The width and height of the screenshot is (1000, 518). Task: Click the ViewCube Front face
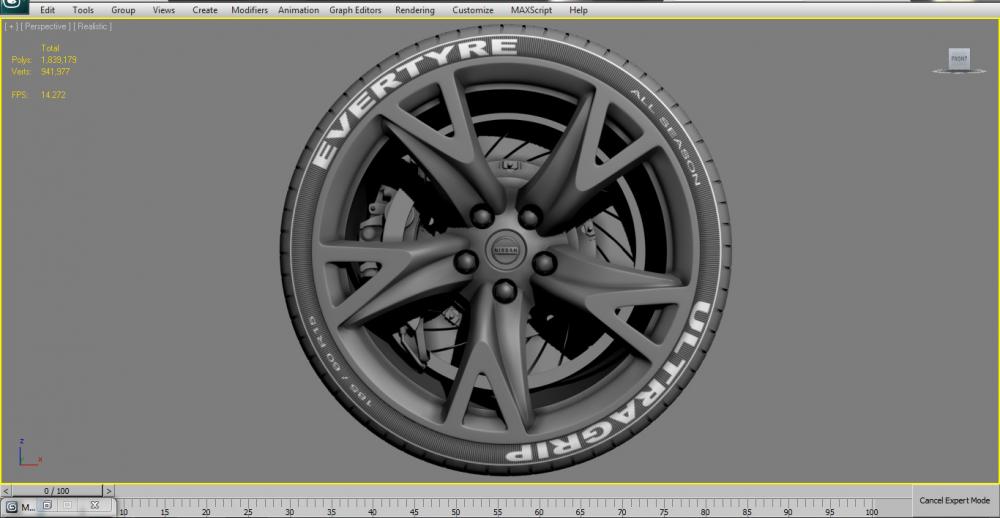click(959, 58)
